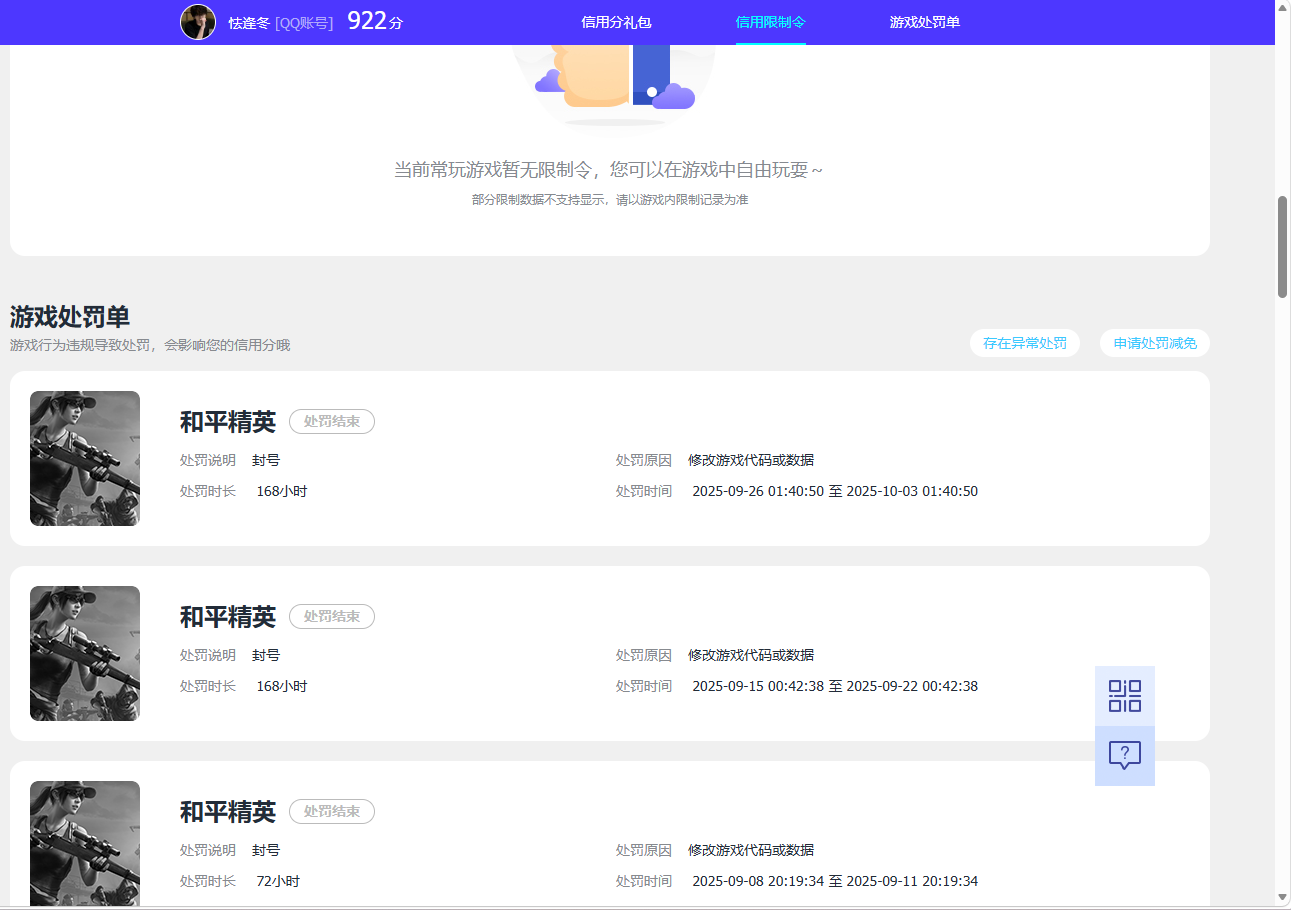This screenshot has width=1291, height=910.
Task: Click the 922分 credit score
Action: 375,21
